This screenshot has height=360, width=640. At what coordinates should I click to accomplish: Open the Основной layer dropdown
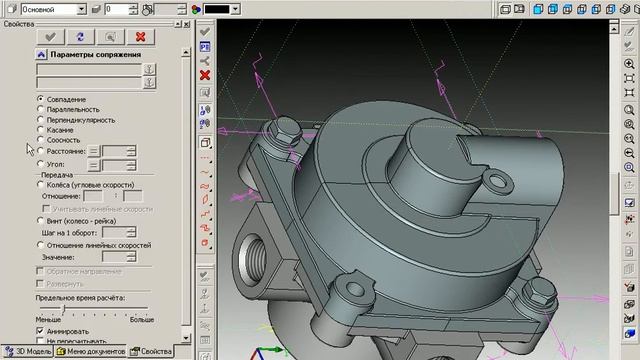tap(82, 9)
